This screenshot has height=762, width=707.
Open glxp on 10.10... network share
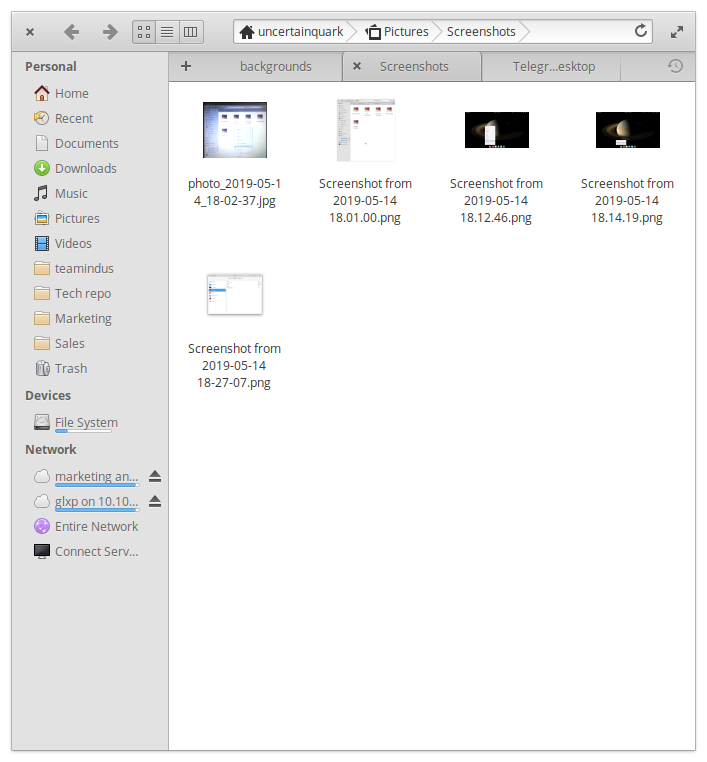(x=86, y=502)
